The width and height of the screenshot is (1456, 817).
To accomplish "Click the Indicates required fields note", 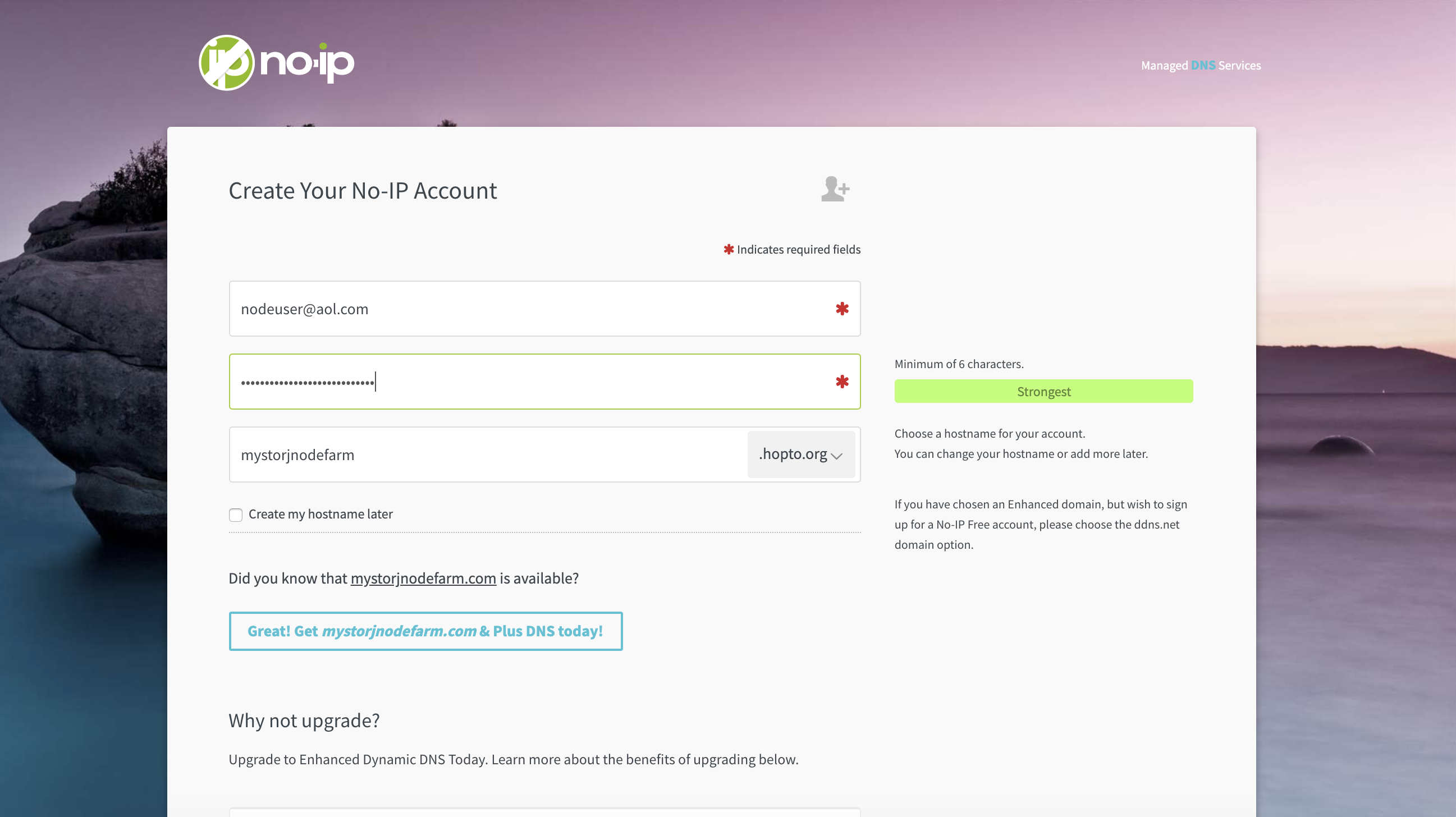I will pyautogui.click(x=792, y=249).
